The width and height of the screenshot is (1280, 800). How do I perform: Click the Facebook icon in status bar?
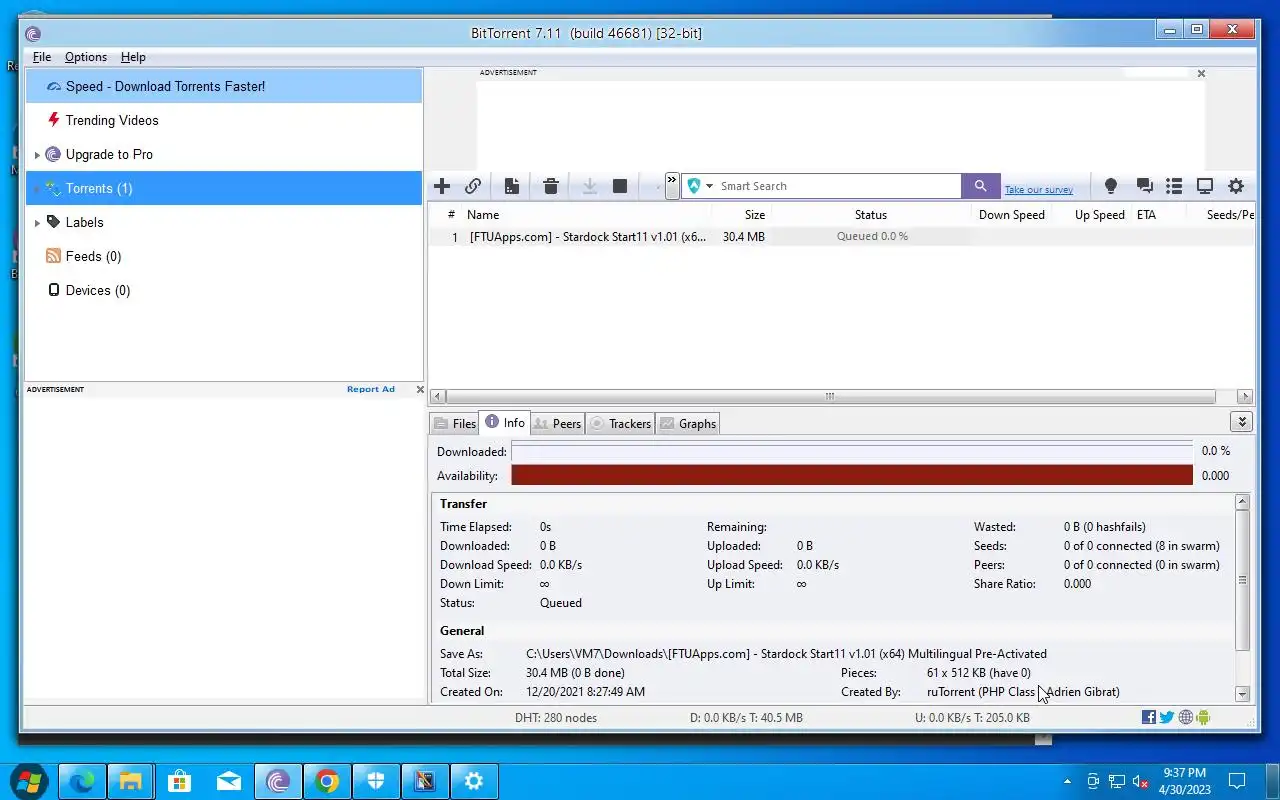point(1149,717)
